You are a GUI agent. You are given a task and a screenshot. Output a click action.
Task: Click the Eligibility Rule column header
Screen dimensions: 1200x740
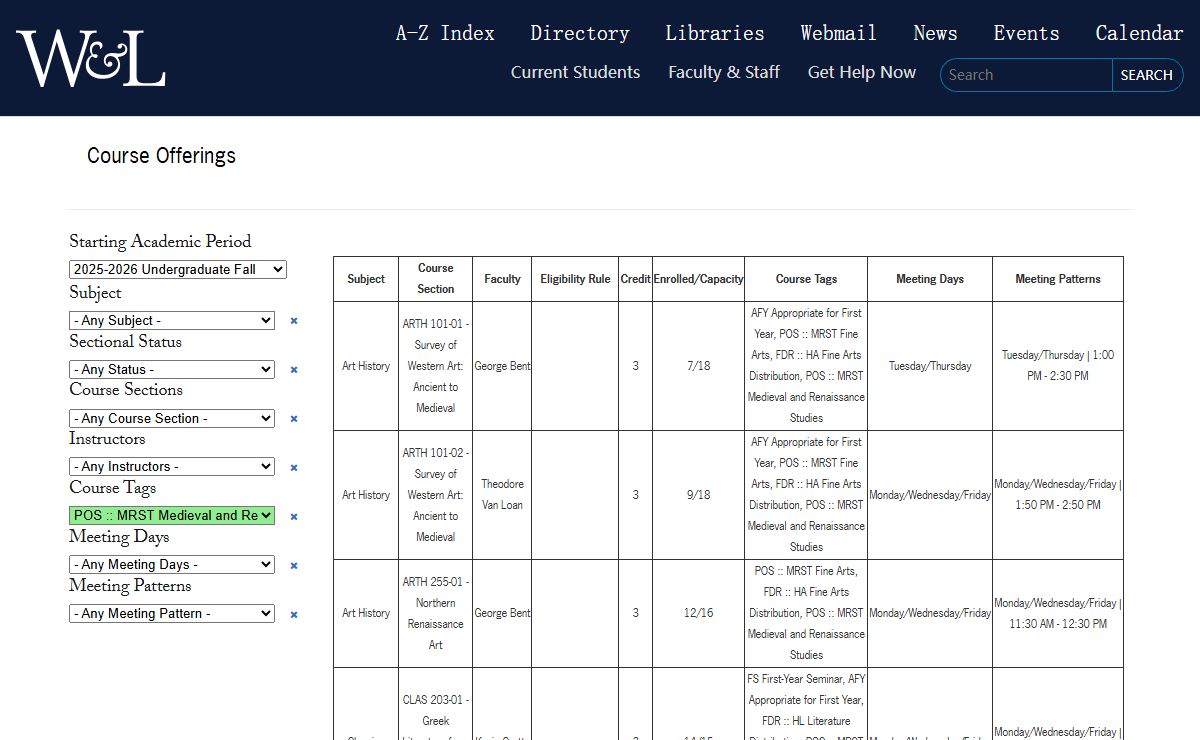[575, 279]
